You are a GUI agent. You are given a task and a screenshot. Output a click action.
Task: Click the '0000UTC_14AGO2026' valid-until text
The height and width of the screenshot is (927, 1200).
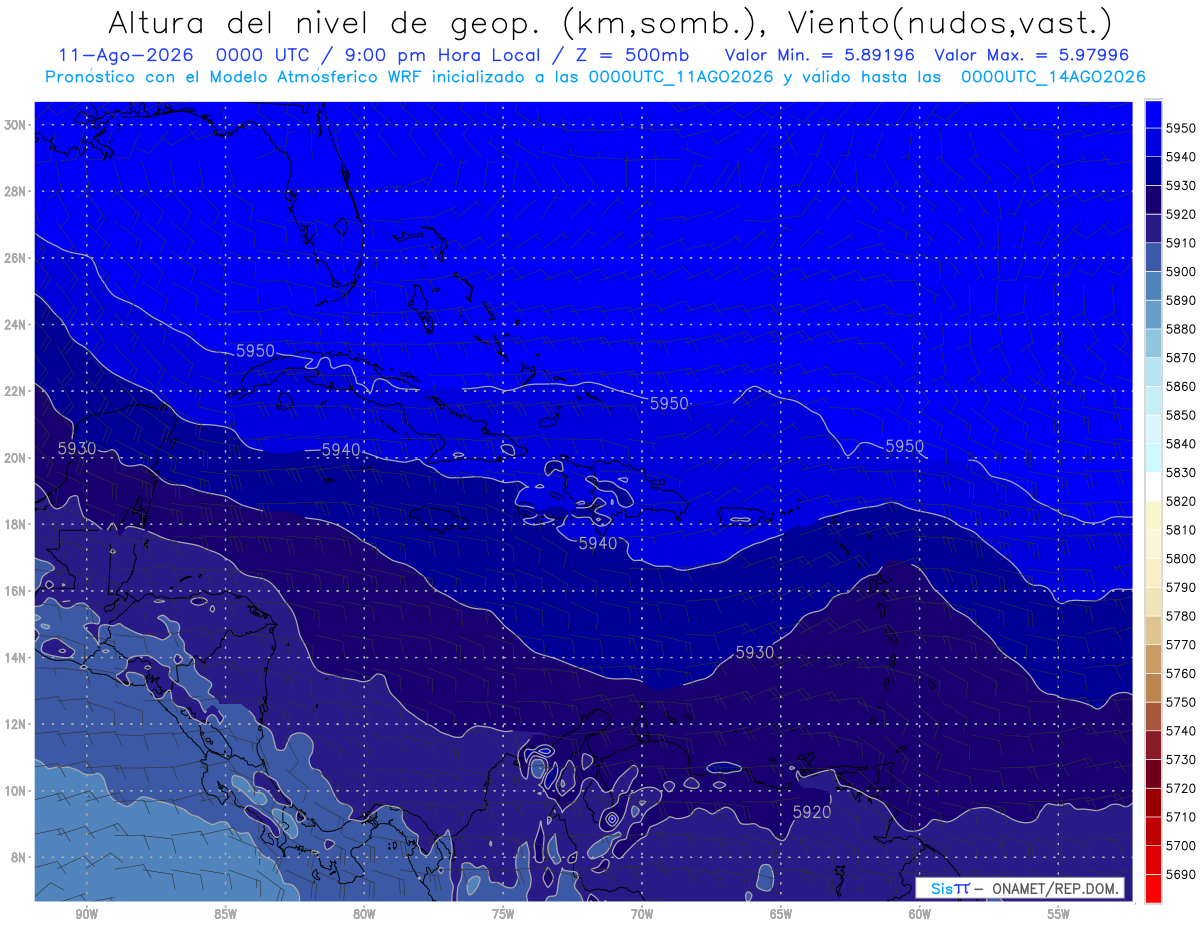[1054, 77]
